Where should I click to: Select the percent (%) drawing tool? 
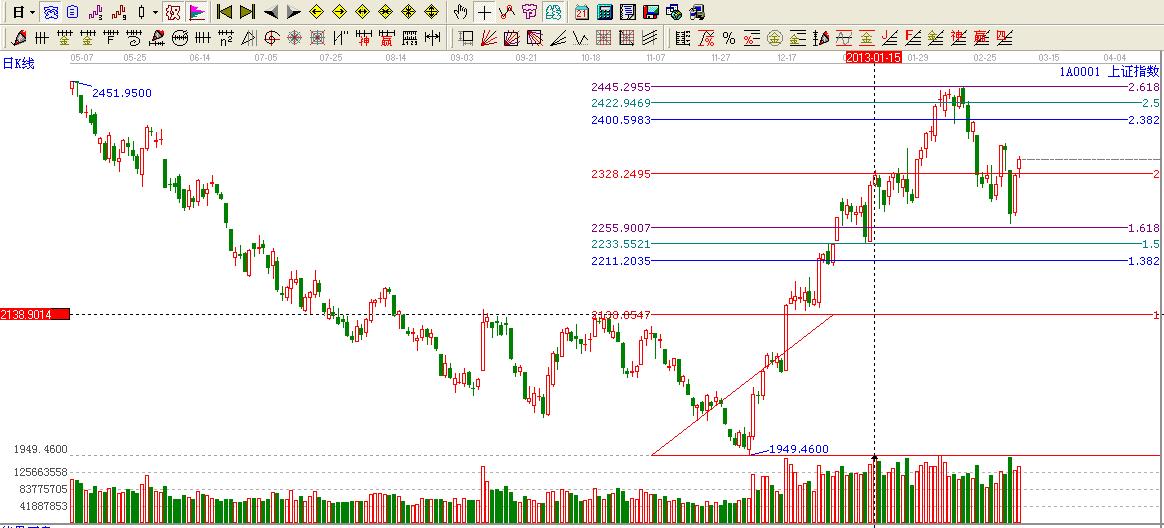pyautogui.click(x=729, y=38)
